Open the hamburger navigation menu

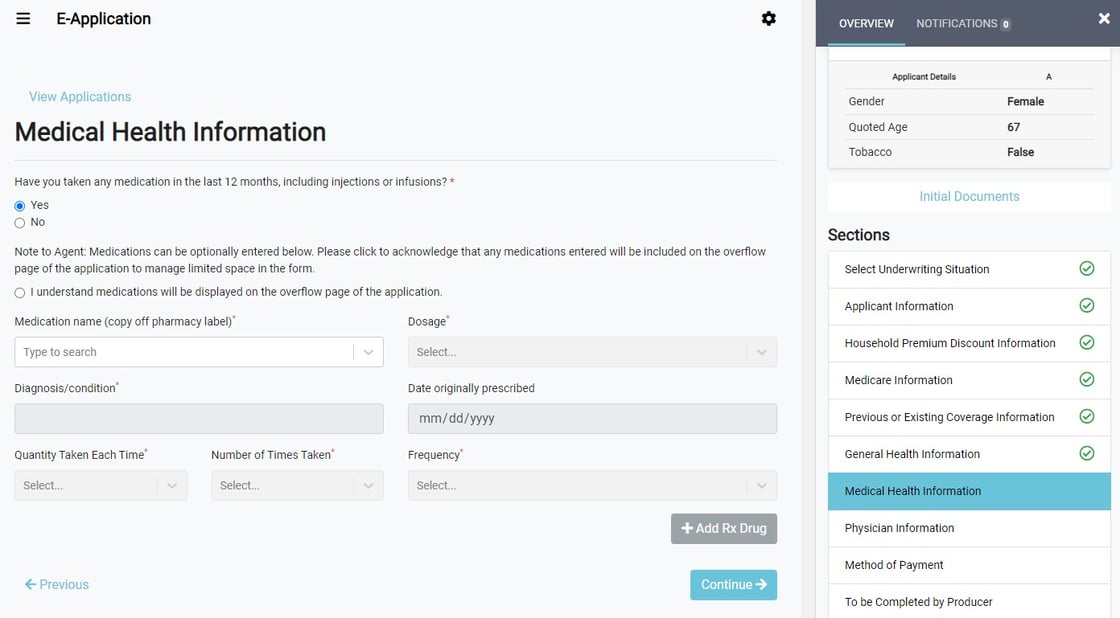(x=23, y=17)
